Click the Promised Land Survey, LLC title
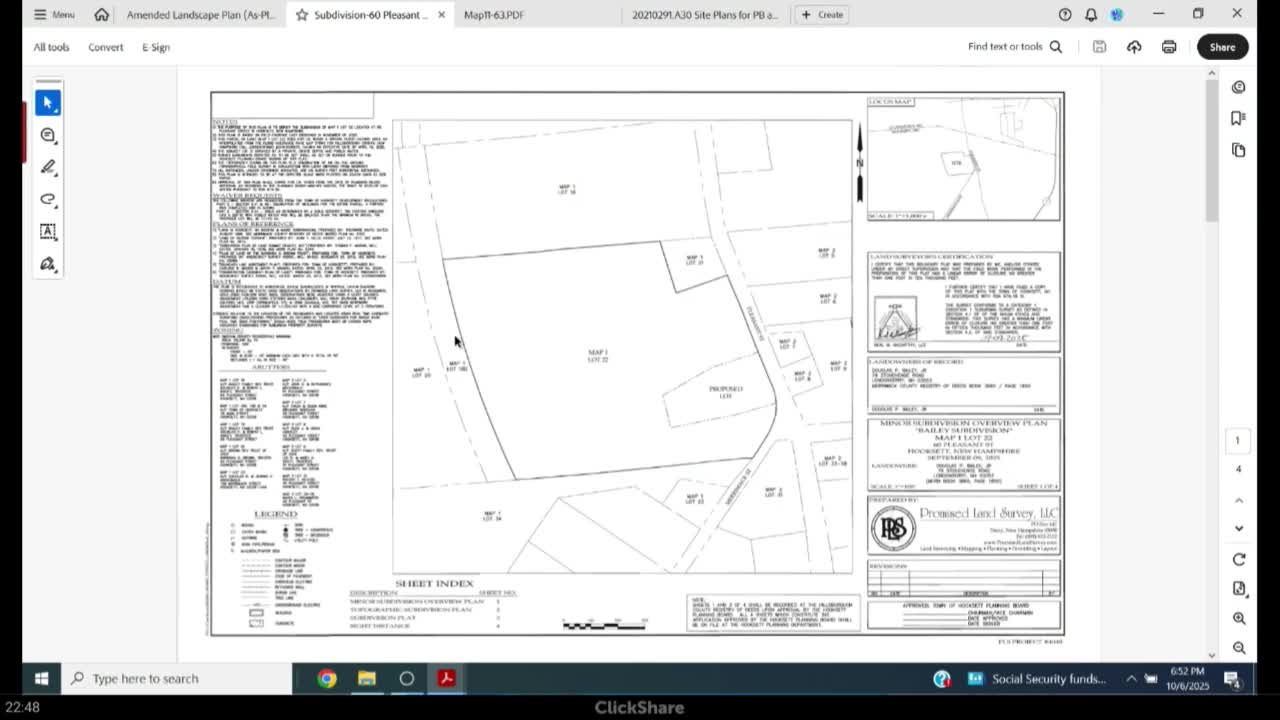This screenshot has height=720, width=1280. [991, 513]
